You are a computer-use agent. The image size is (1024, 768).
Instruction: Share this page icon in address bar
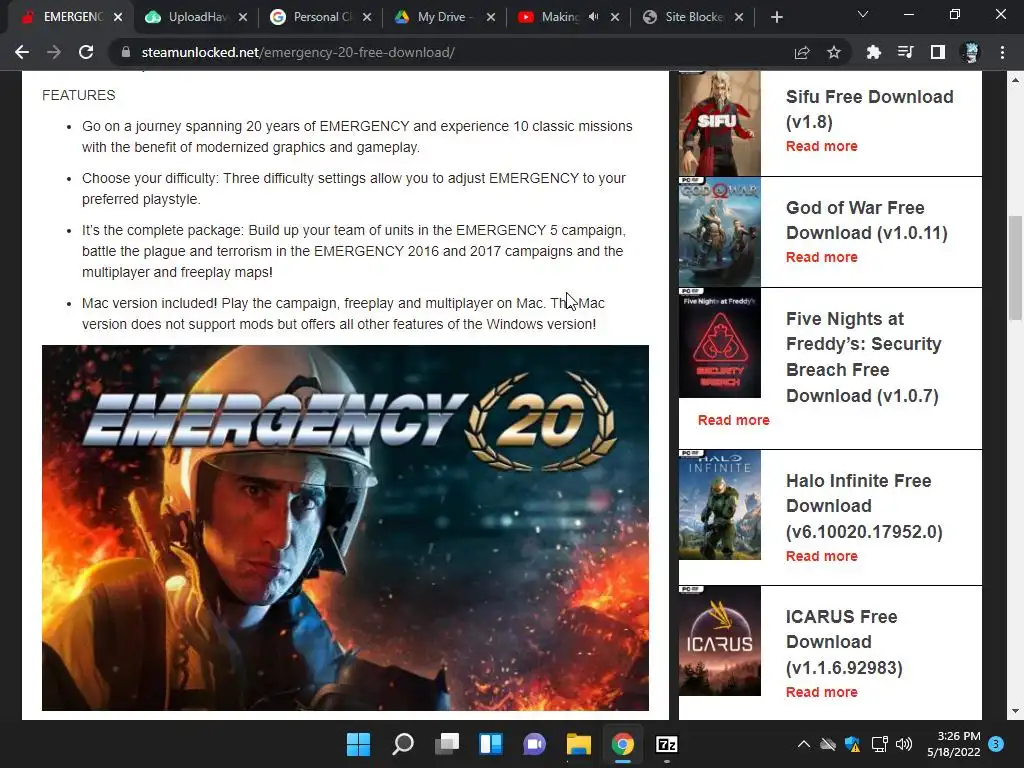pyautogui.click(x=802, y=52)
